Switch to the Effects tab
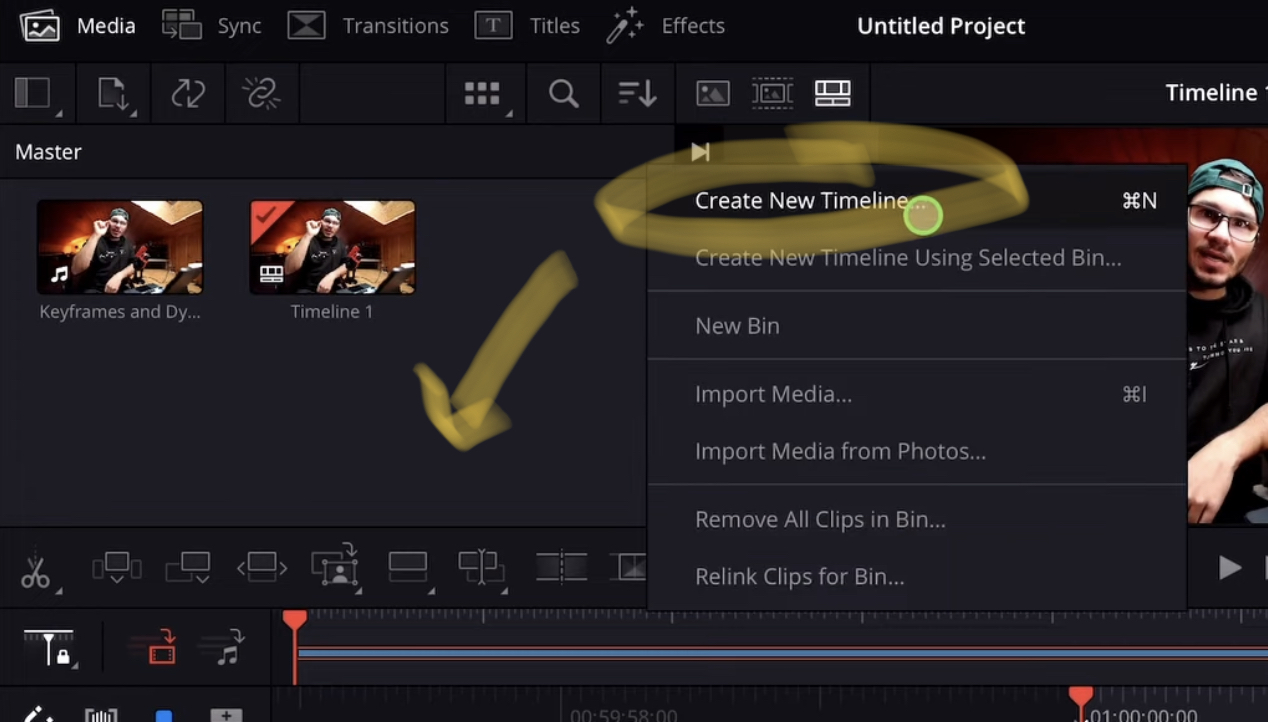 [x=666, y=26]
